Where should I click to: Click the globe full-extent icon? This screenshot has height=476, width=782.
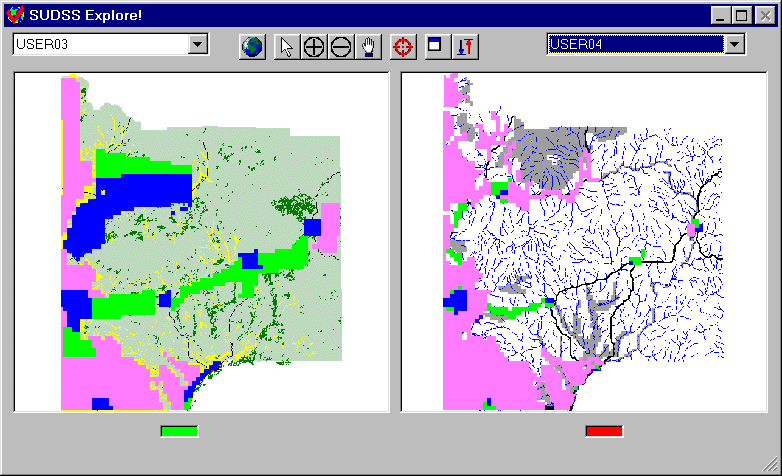[x=252, y=47]
